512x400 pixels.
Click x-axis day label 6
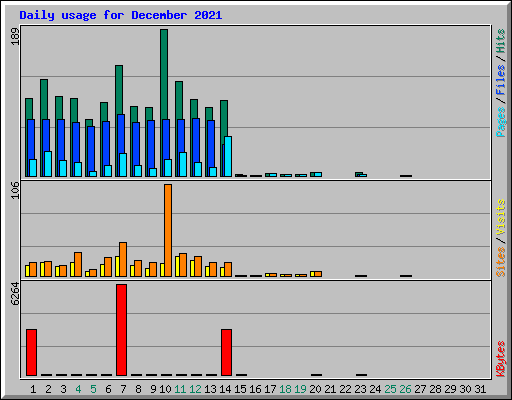(108, 389)
